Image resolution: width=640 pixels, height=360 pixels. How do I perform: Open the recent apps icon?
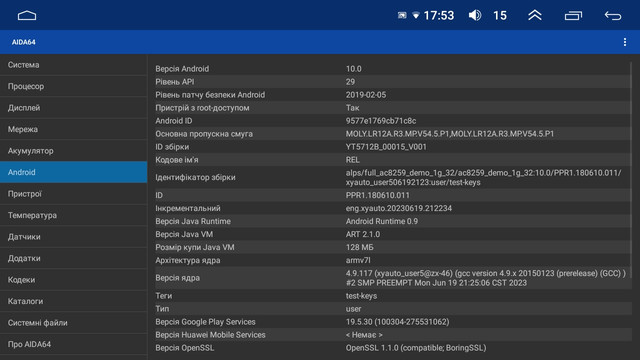click(x=573, y=16)
